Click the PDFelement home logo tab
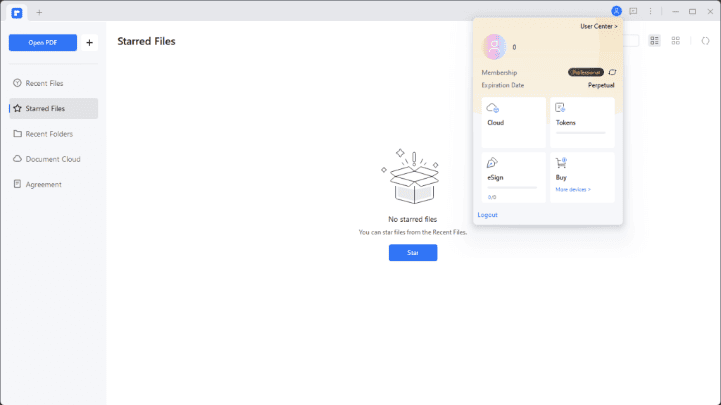 point(17,13)
